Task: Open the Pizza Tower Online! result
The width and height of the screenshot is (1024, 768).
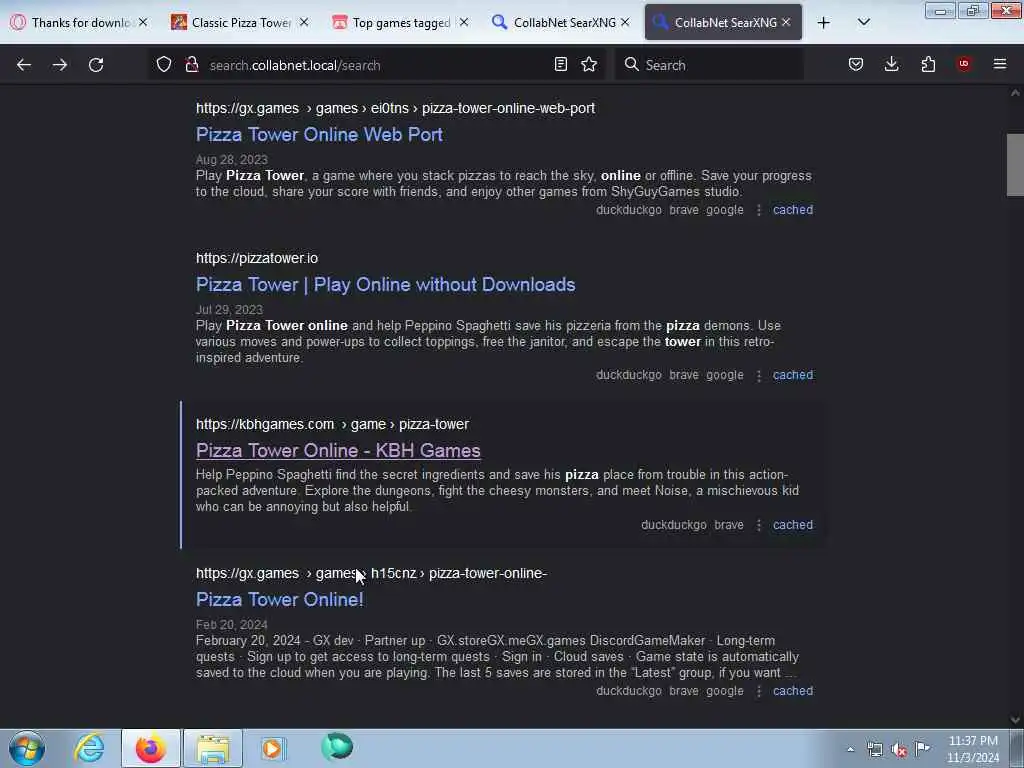Action: pyautogui.click(x=280, y=600)
